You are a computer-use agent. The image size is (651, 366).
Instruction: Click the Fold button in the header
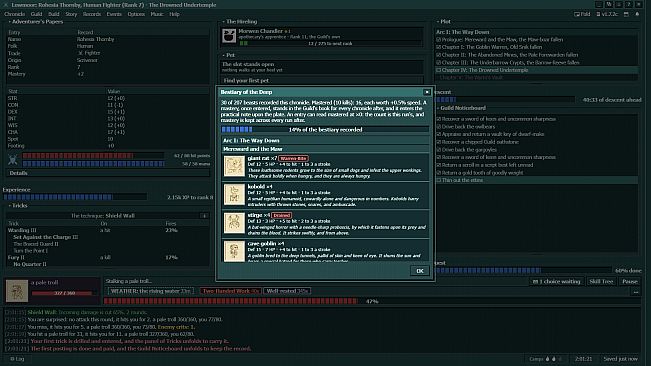pos(582,14)
